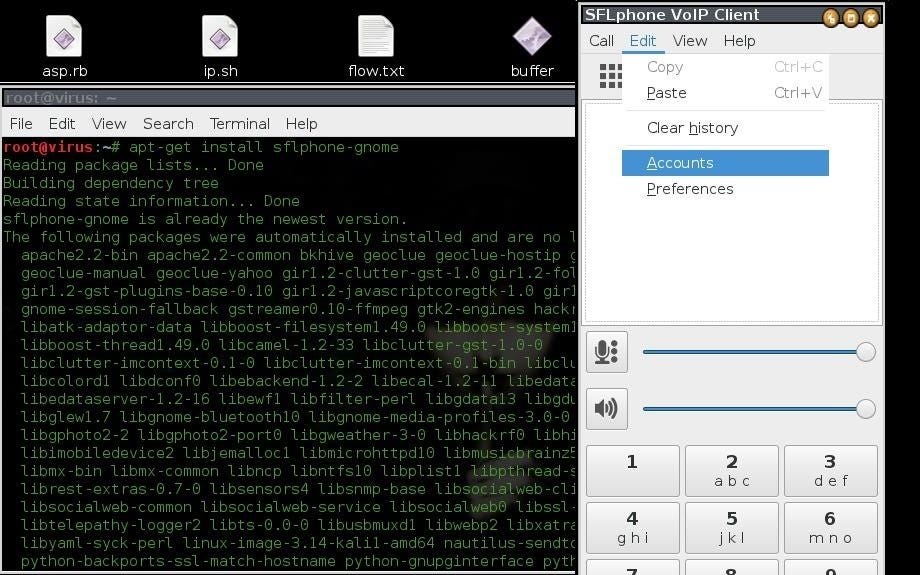Dial digit 6 mno on the keypad
This screenshot has height=575, width=920.
(831, 527)
